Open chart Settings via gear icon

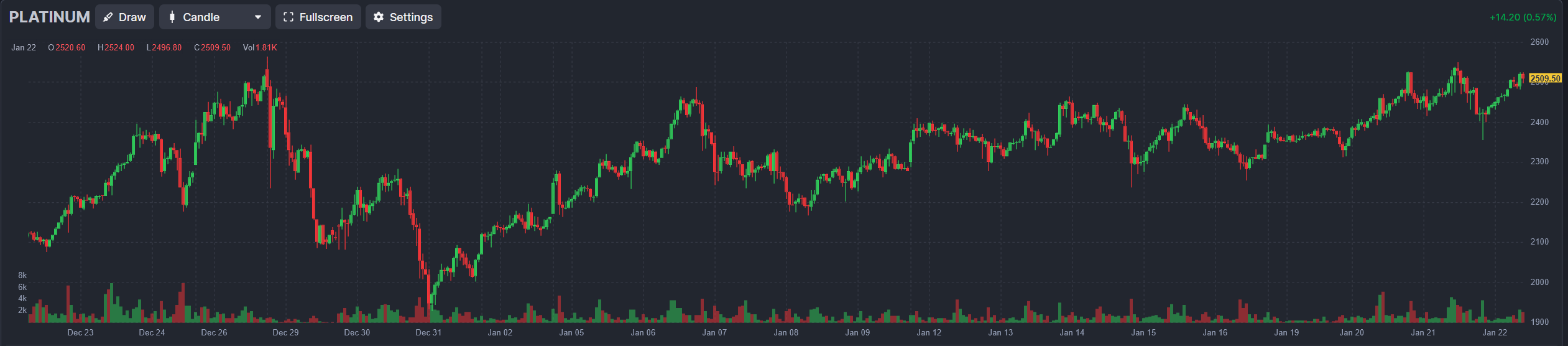click(379, 17)
